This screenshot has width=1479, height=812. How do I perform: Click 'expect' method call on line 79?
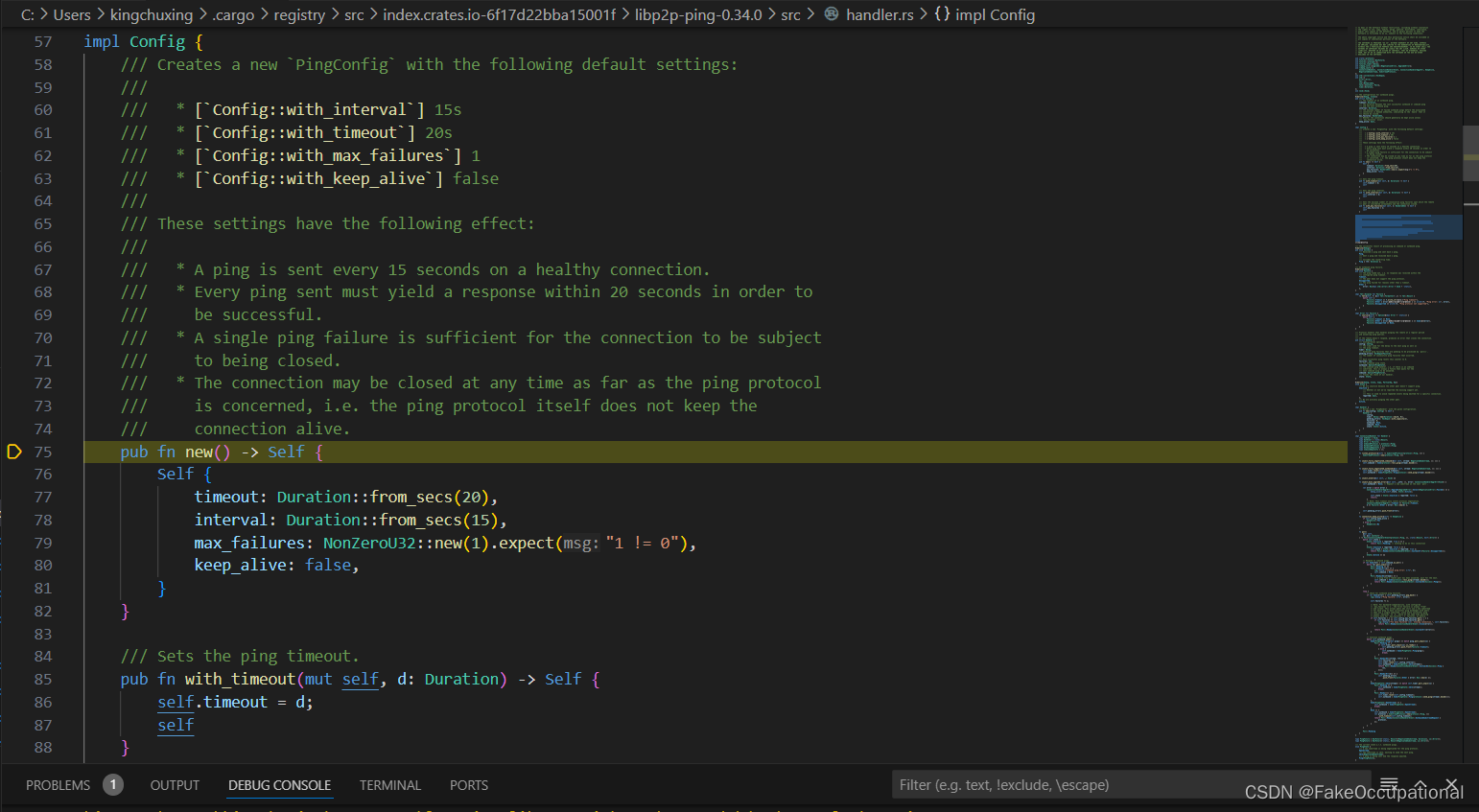point(527,543)
